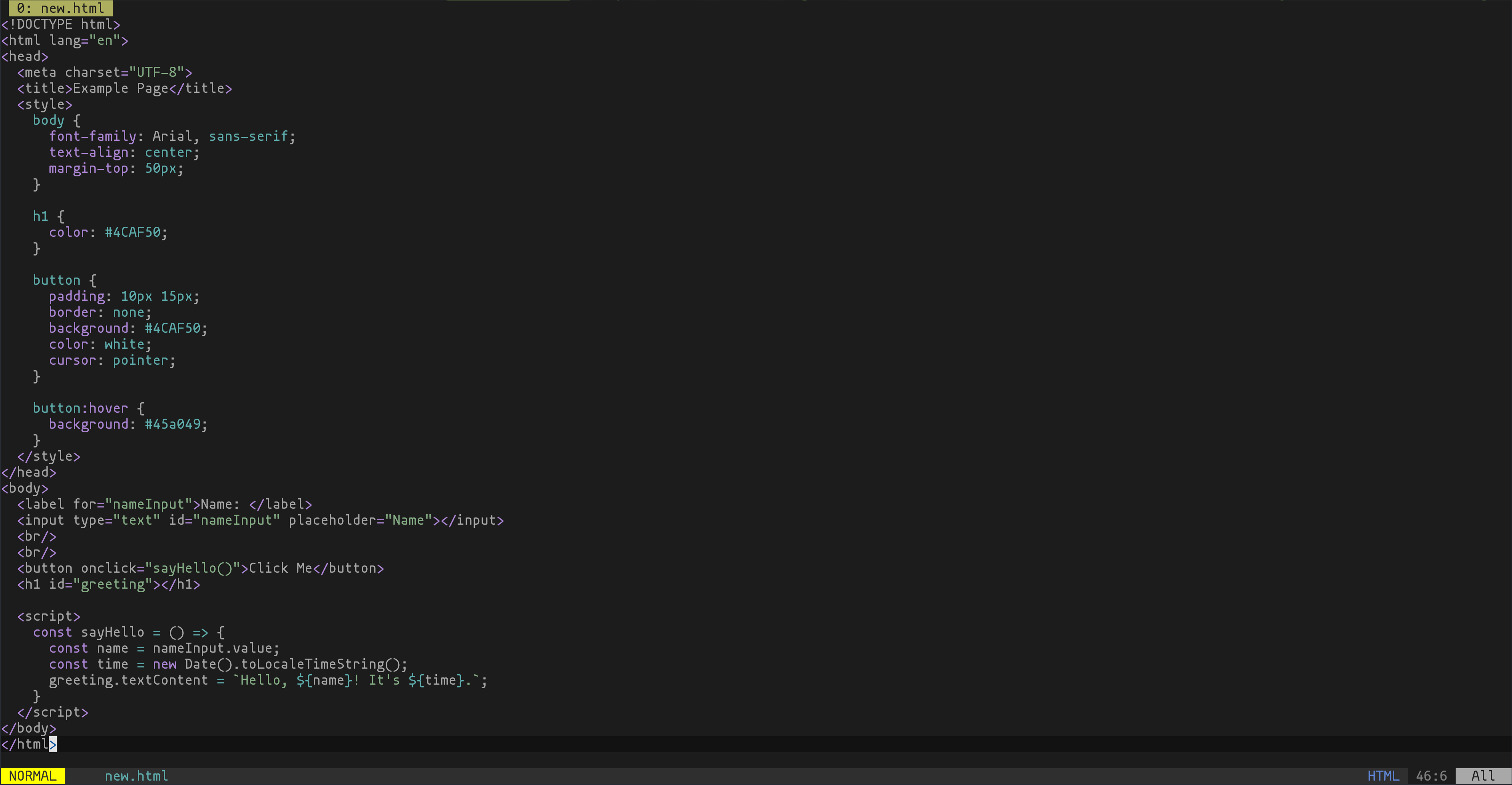The height and width of the screenshot is (785, 1512).
Task: Click the opening <script> tag
Action: click(49, 617)
